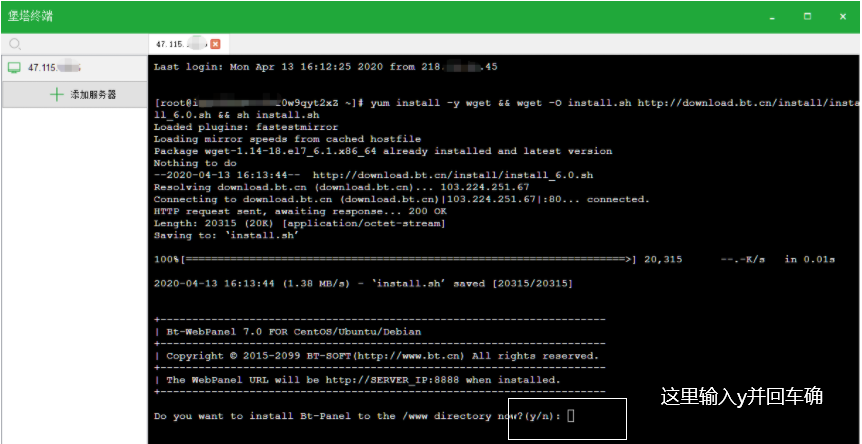Click the '--2020-04-13 16:13:44--' wget URL line
The image size is (862, 444).
point(373,175)
